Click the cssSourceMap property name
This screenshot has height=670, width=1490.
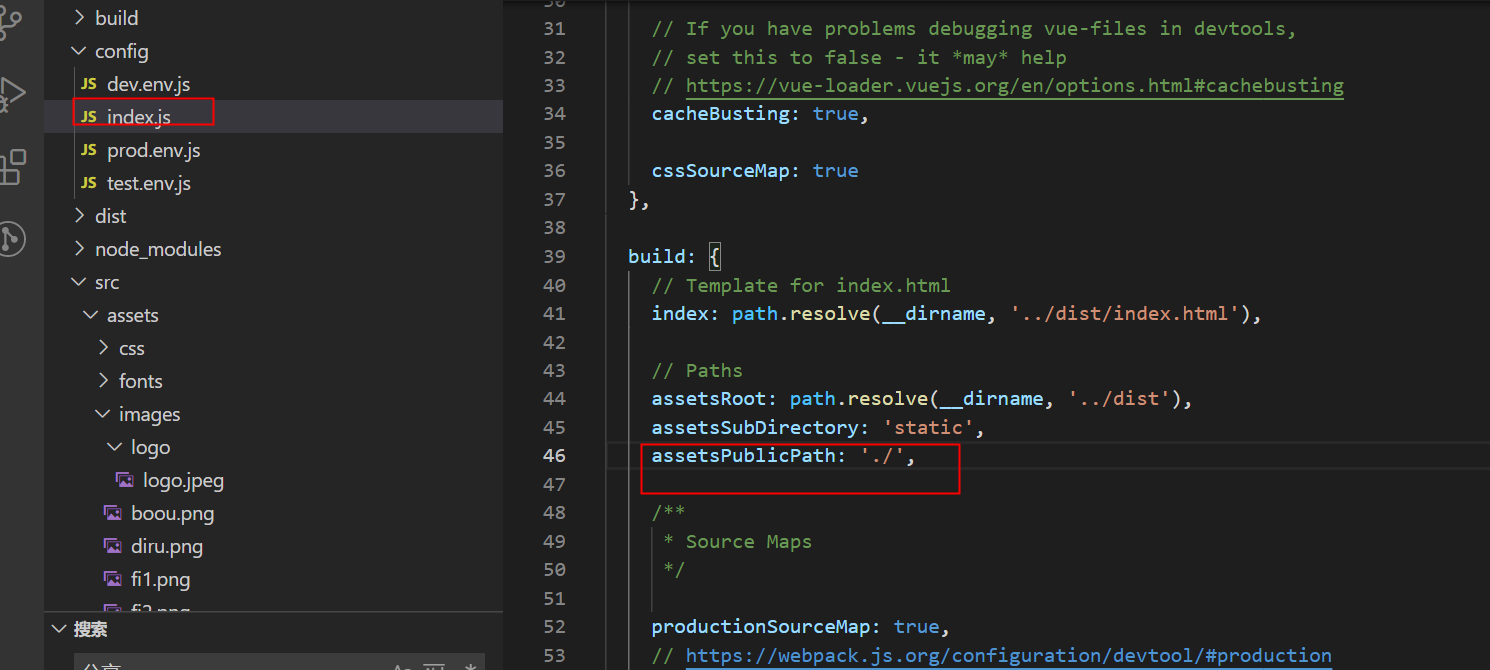(721, 170)
